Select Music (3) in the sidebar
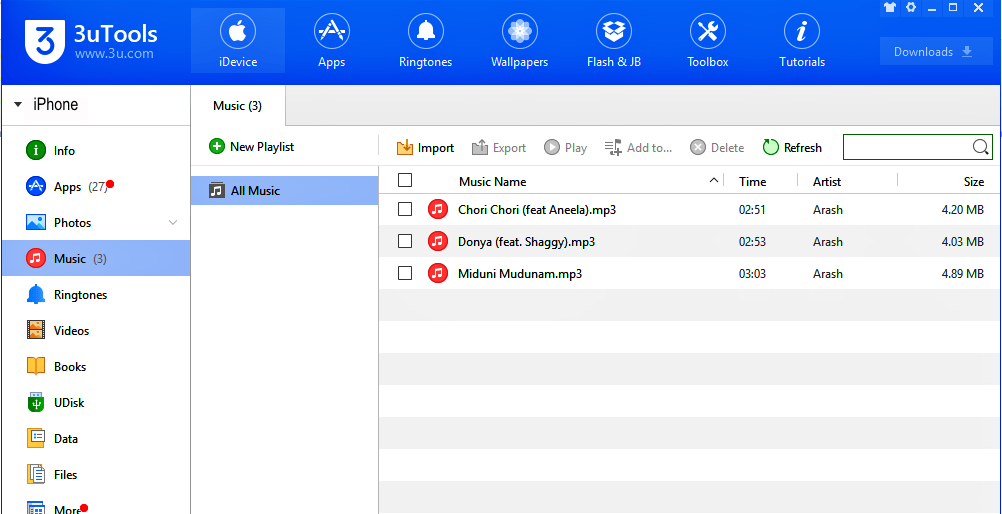The height and width of the screenshot is (514, 1002). (x=96, y=258)
